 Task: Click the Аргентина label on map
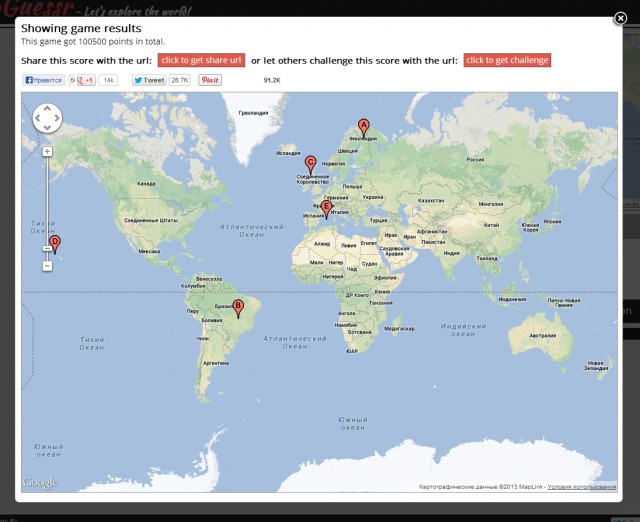216,363
